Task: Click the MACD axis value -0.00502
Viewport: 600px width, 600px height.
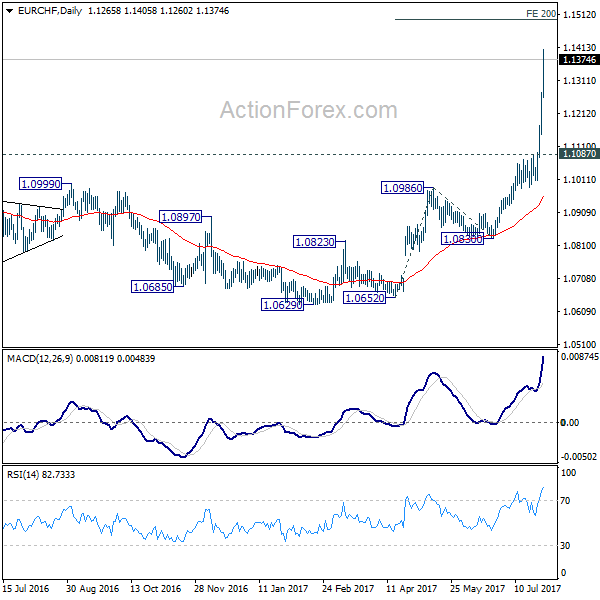Action: click(x=579, y=457)
